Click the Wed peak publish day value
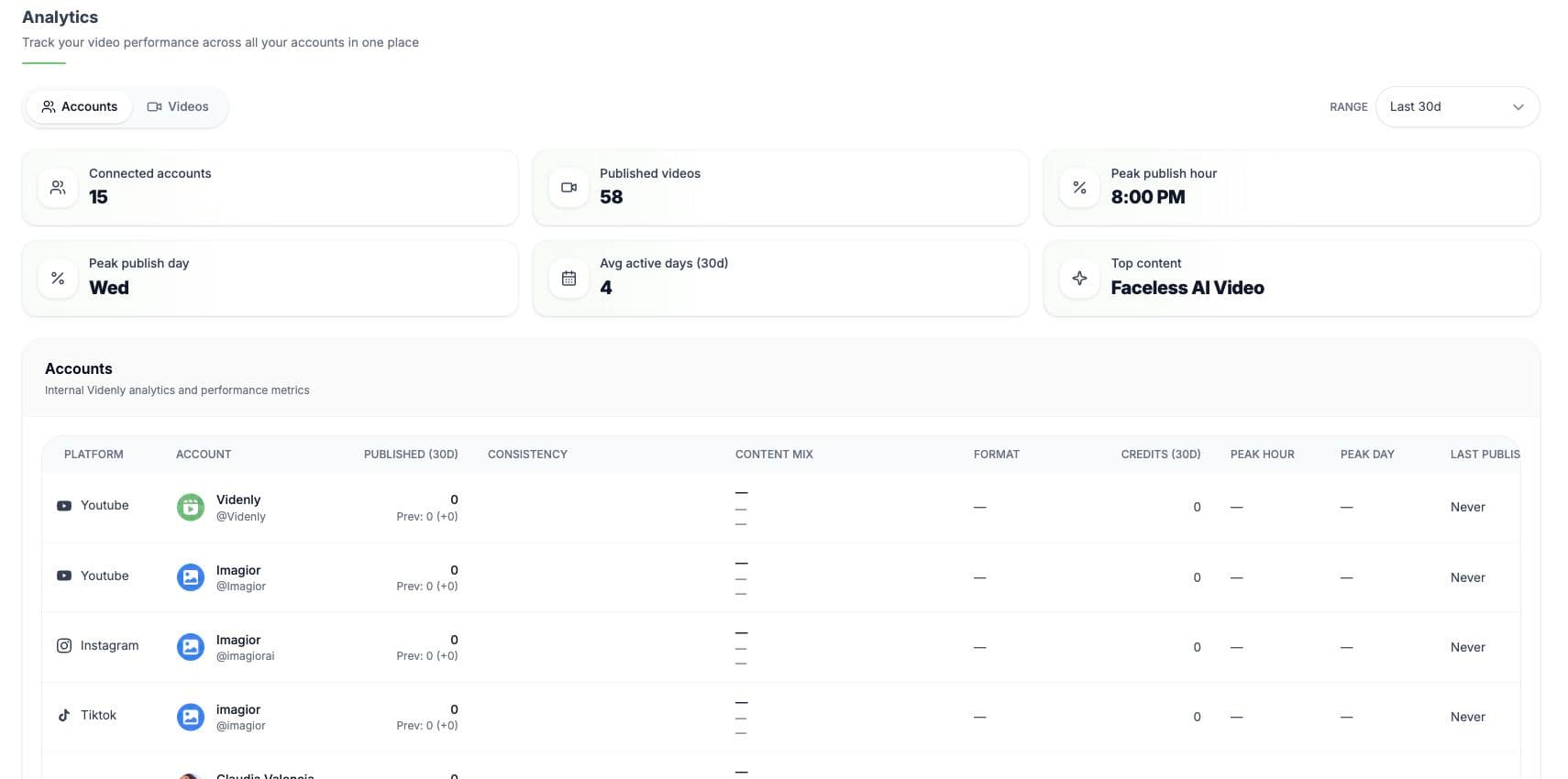This screenshot has width=1568, height=779. click(x=109, y=288)
